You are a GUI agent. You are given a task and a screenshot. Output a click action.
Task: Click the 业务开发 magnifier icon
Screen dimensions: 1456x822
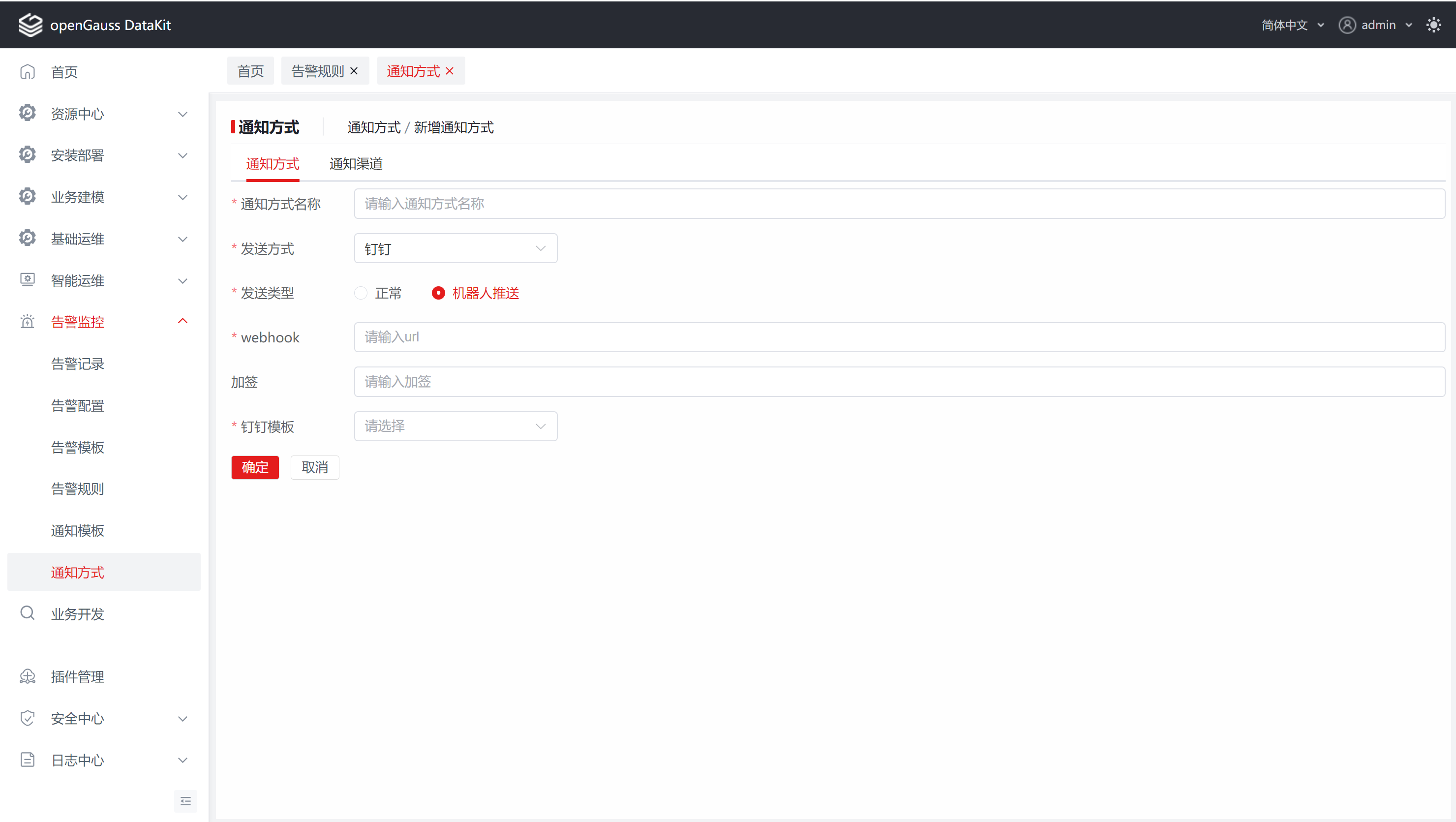pyautogui.click(x=27, y=613)
